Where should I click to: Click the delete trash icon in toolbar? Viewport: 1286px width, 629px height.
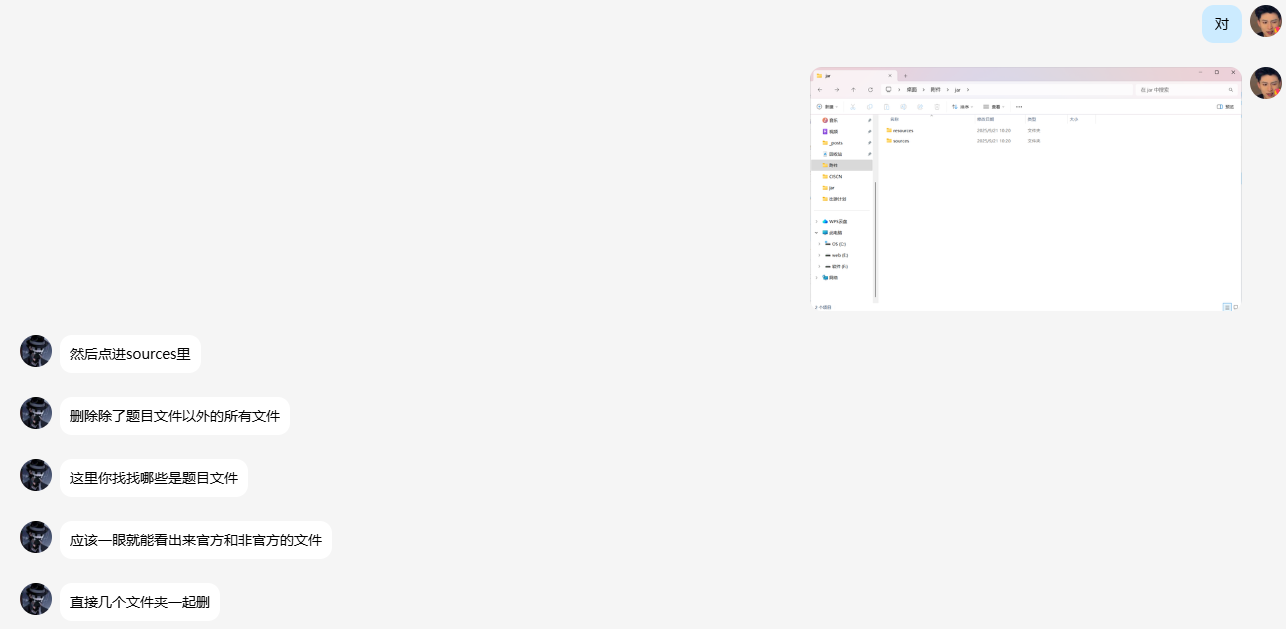935,107
